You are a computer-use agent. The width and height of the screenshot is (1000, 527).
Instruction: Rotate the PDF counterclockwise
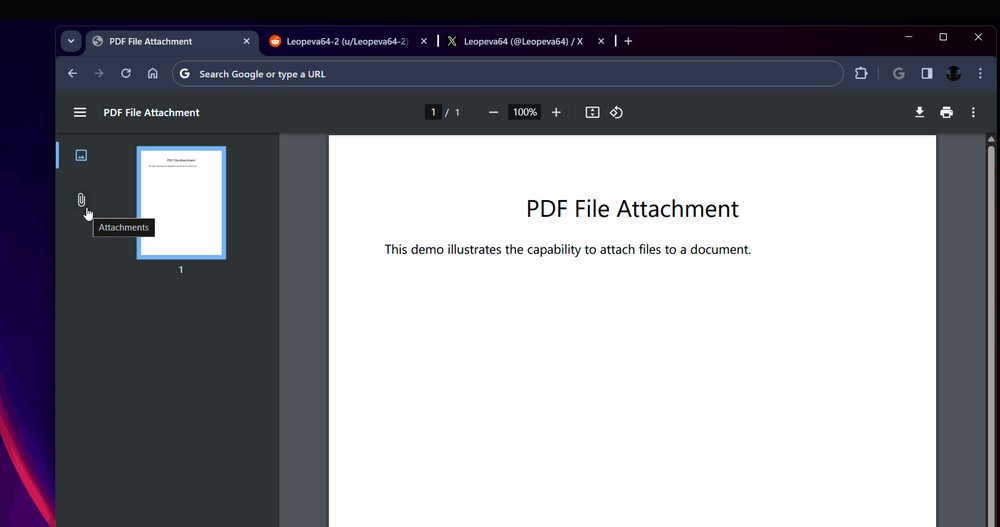tap(617, 113)
